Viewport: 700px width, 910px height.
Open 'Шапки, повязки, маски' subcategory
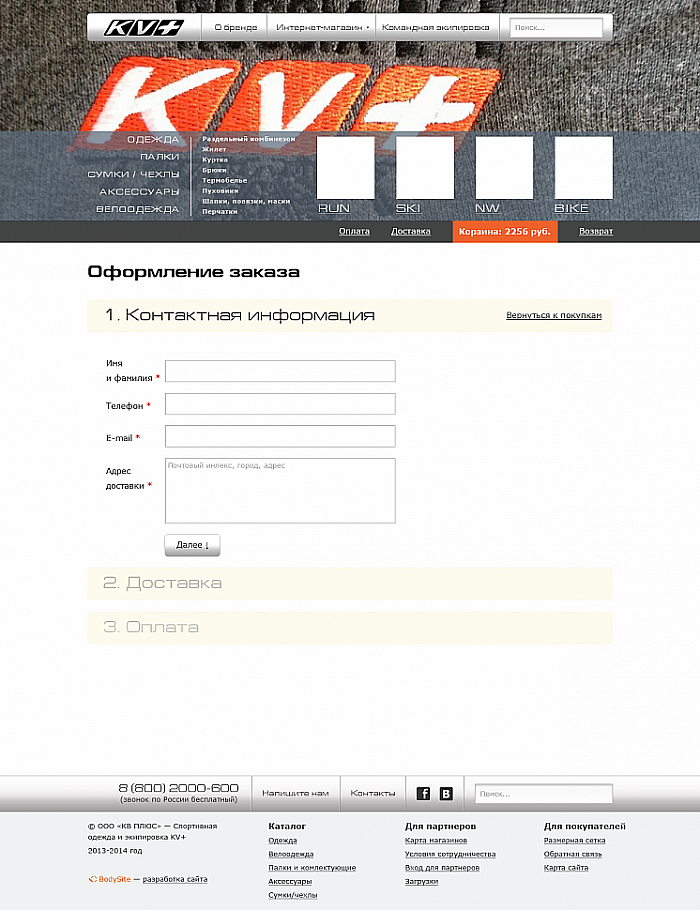246,201
